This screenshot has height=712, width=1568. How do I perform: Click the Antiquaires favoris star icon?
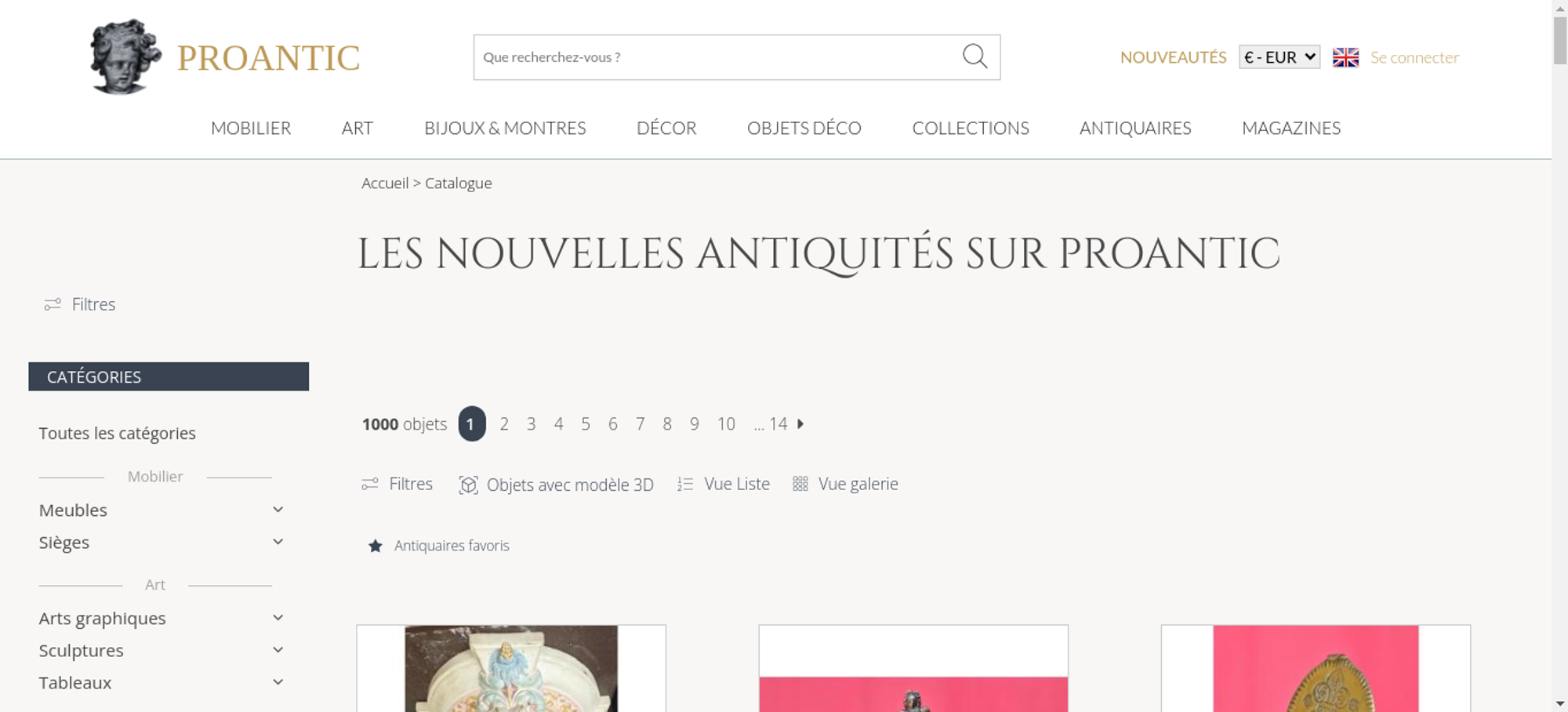[x=376, y=546]
